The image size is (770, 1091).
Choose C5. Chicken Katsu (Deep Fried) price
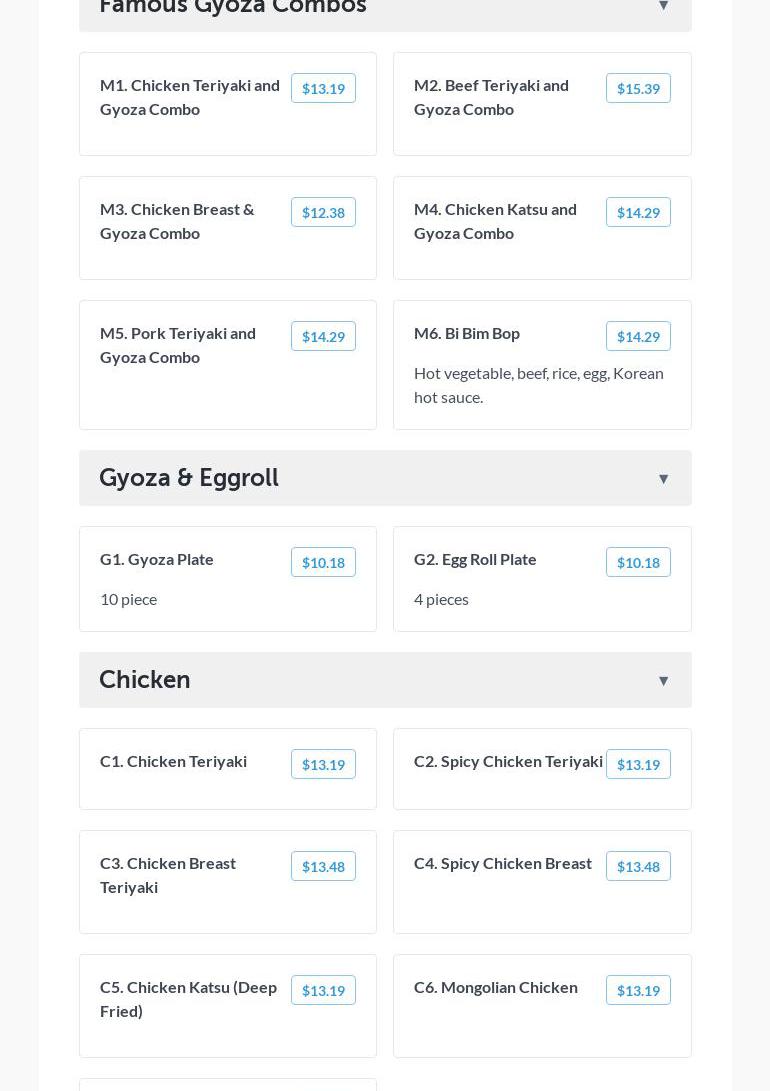pyautogui.click(x=323, y=991)
